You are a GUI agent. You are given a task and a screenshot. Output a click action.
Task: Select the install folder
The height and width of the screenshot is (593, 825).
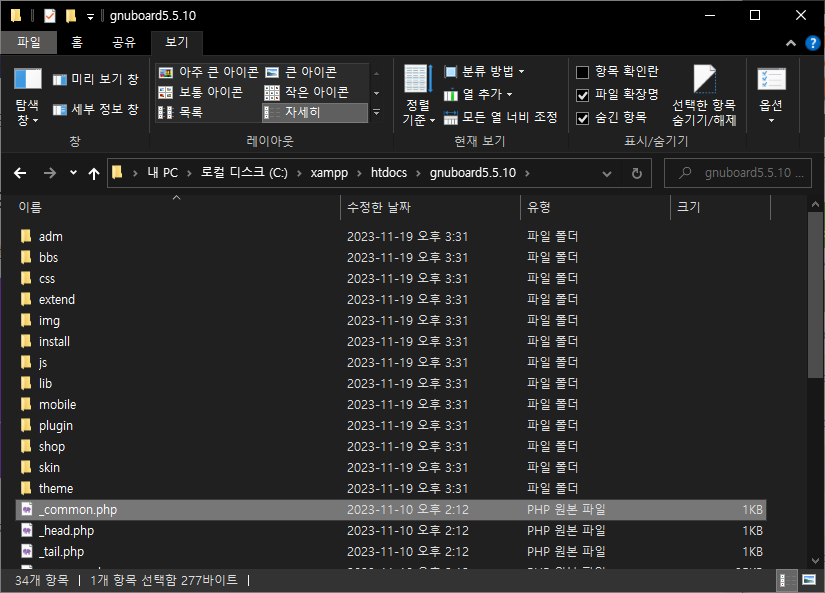(390, 341)
